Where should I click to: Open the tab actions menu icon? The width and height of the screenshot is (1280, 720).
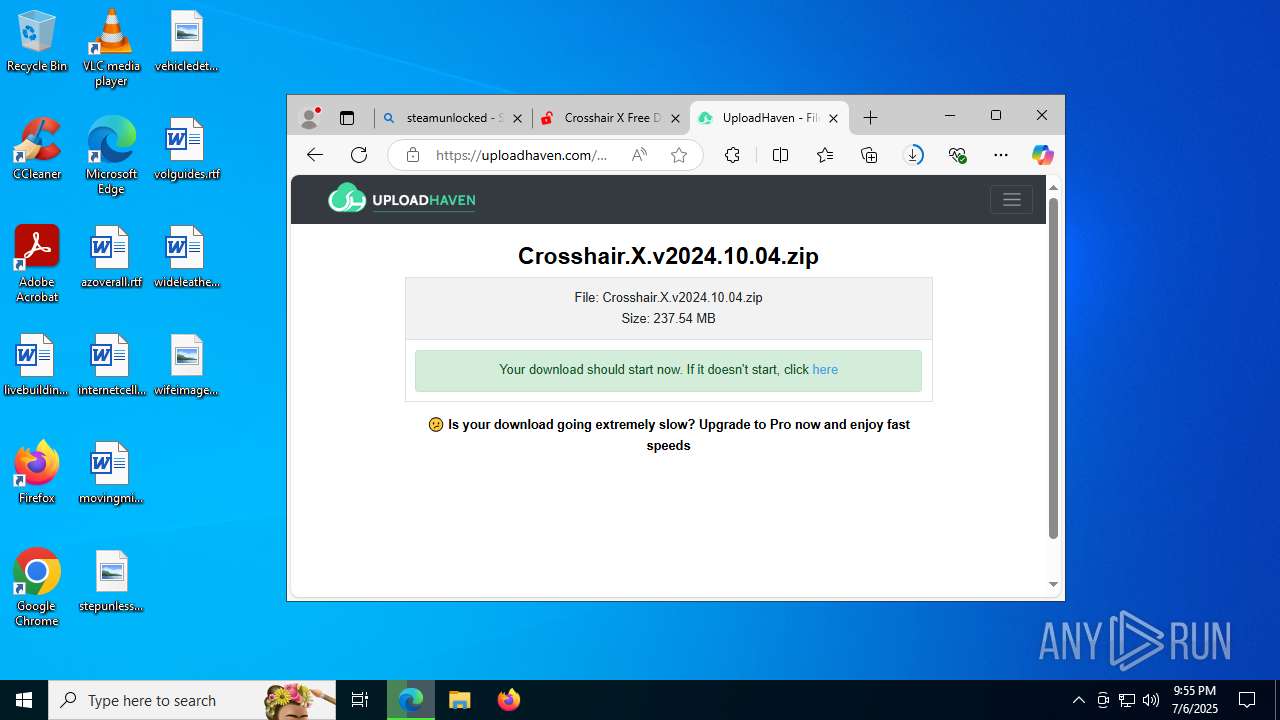[x=347, y=118]
